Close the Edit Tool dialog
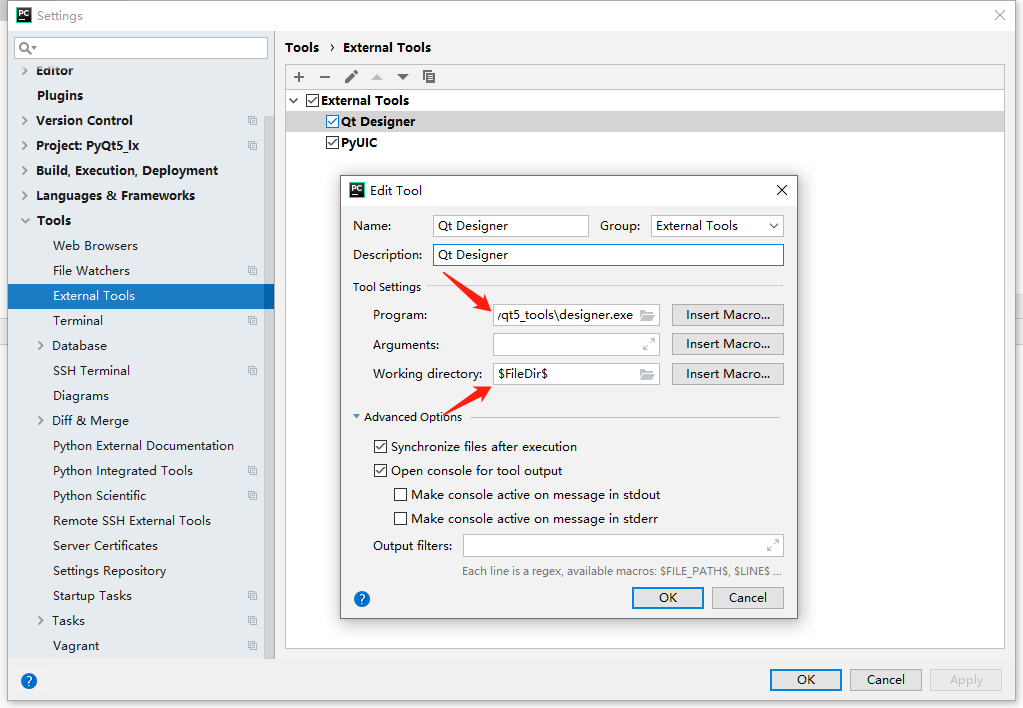Viewport: 1023px width, 708px height. (x=782, y=190)
